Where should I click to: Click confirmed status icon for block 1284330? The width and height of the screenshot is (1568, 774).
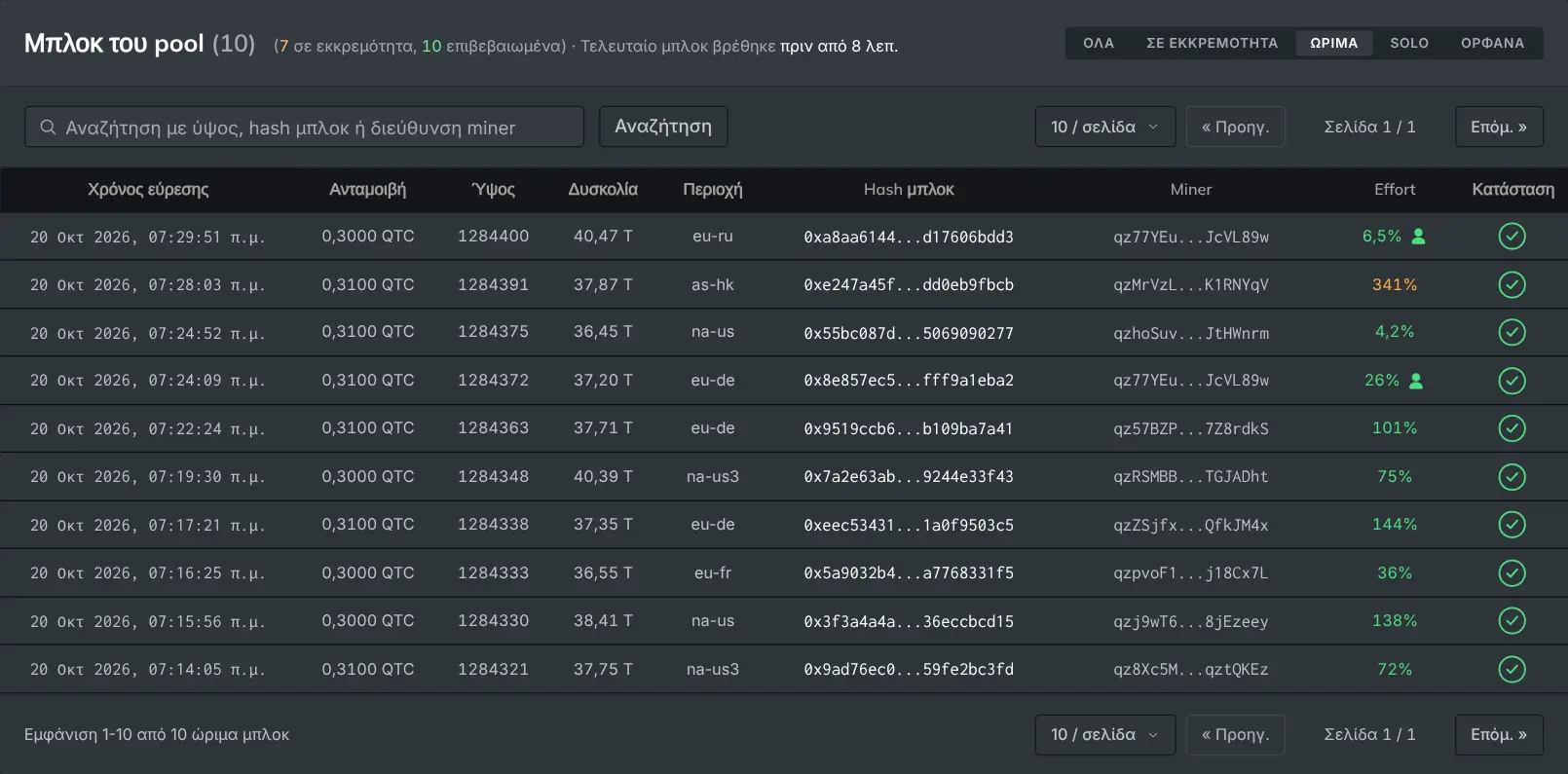coord(1512,620)
